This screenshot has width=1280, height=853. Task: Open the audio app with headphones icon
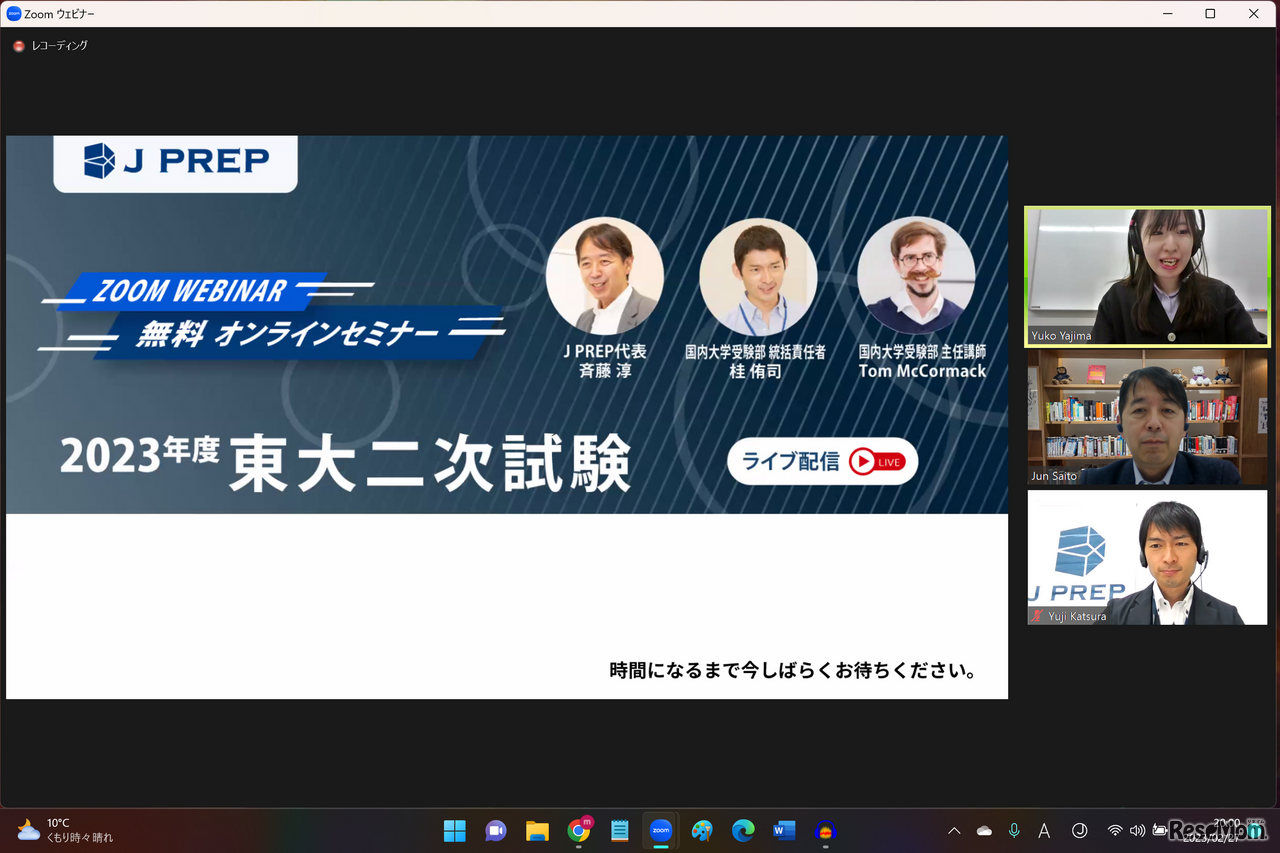click(x=825, y=831)
